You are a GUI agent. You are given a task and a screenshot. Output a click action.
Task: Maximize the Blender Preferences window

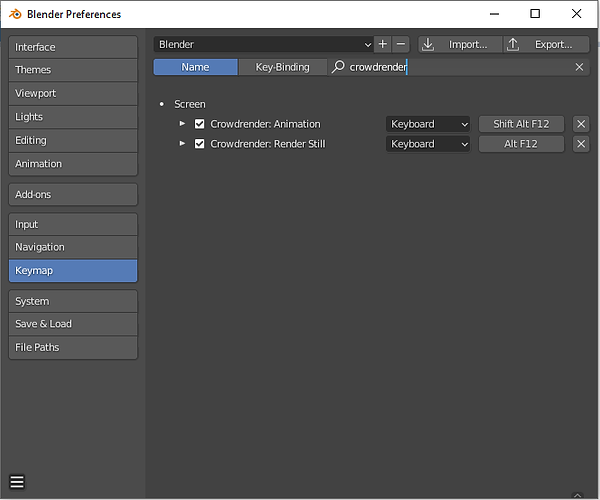point(535,14)
